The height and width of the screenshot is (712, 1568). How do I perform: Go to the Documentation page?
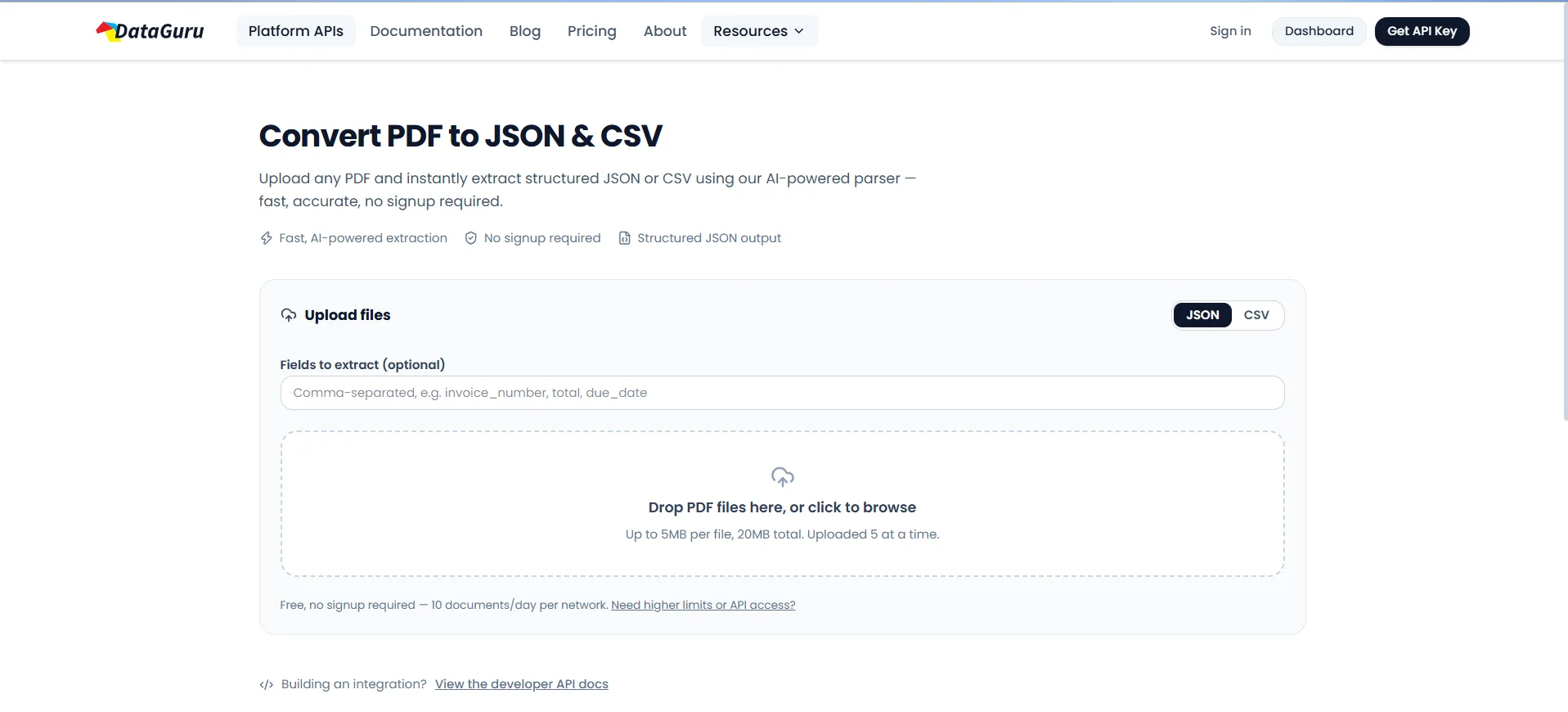pos(426,31)
